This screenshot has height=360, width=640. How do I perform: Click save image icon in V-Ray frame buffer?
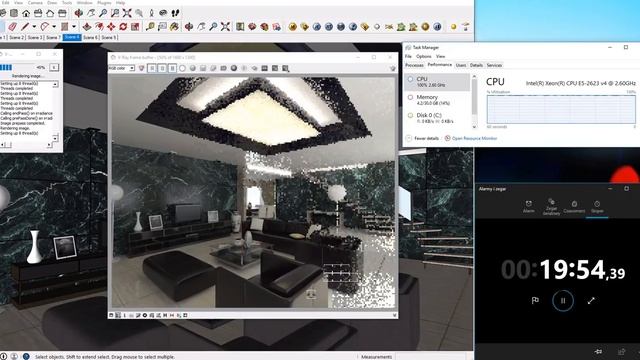(x=203, y=68)
